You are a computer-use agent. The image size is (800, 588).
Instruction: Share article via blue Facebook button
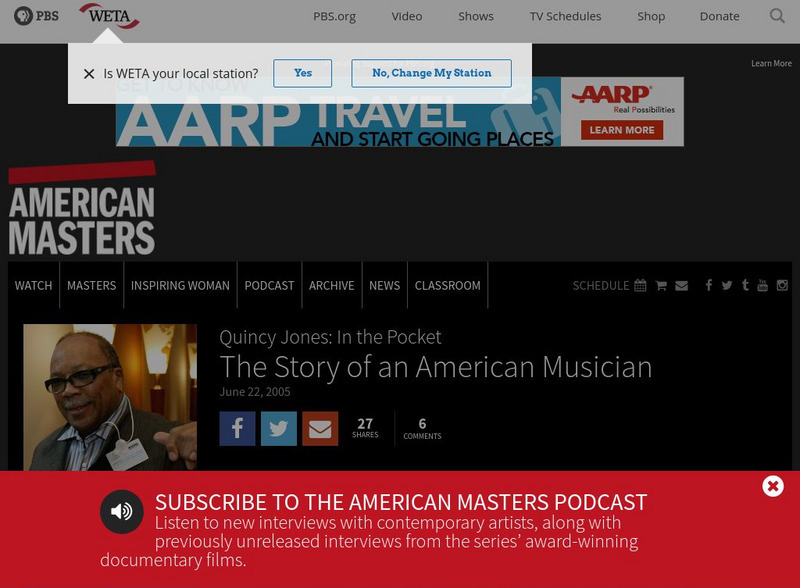[237, 429]
